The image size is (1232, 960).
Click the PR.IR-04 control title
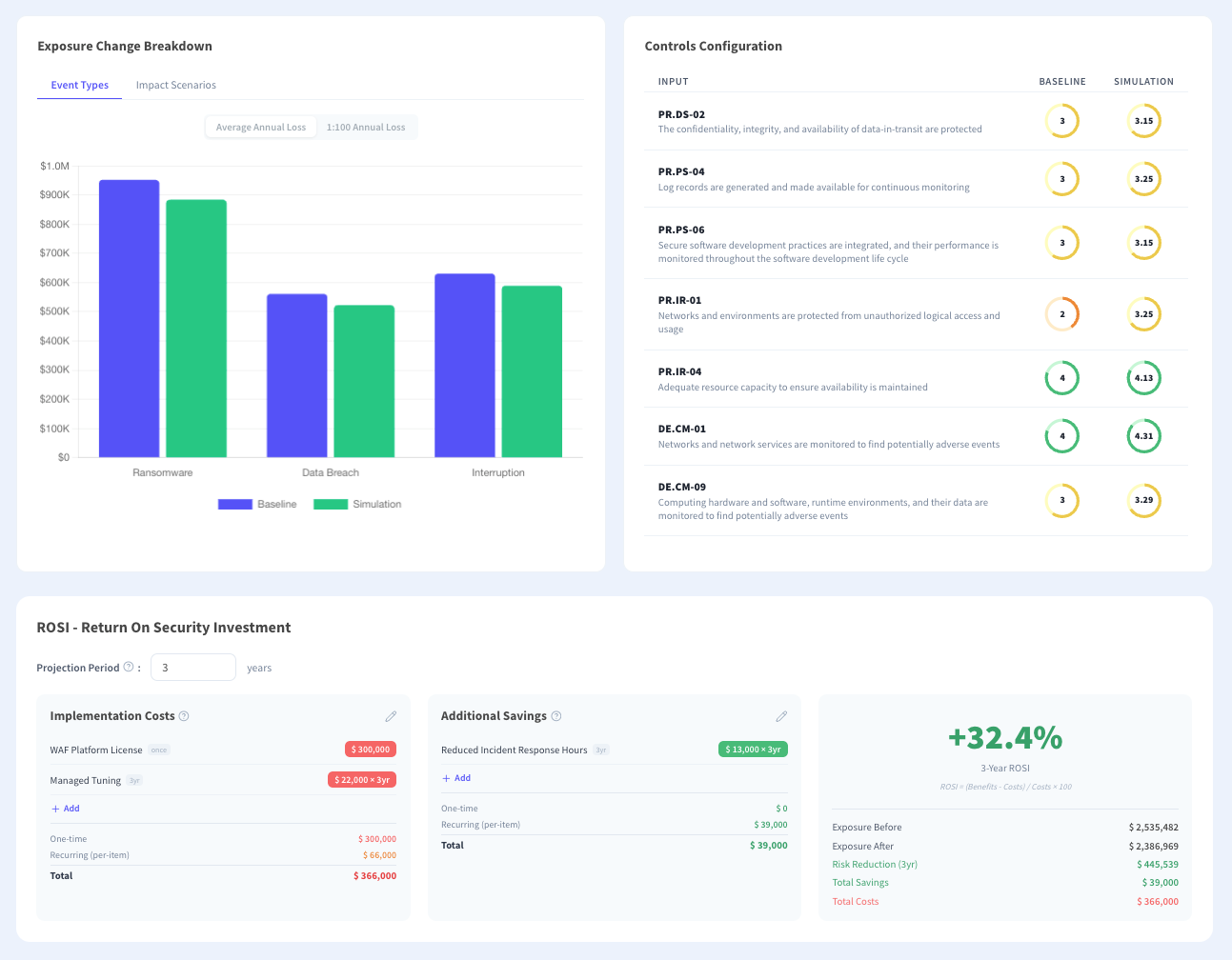[x=679, y=372]
